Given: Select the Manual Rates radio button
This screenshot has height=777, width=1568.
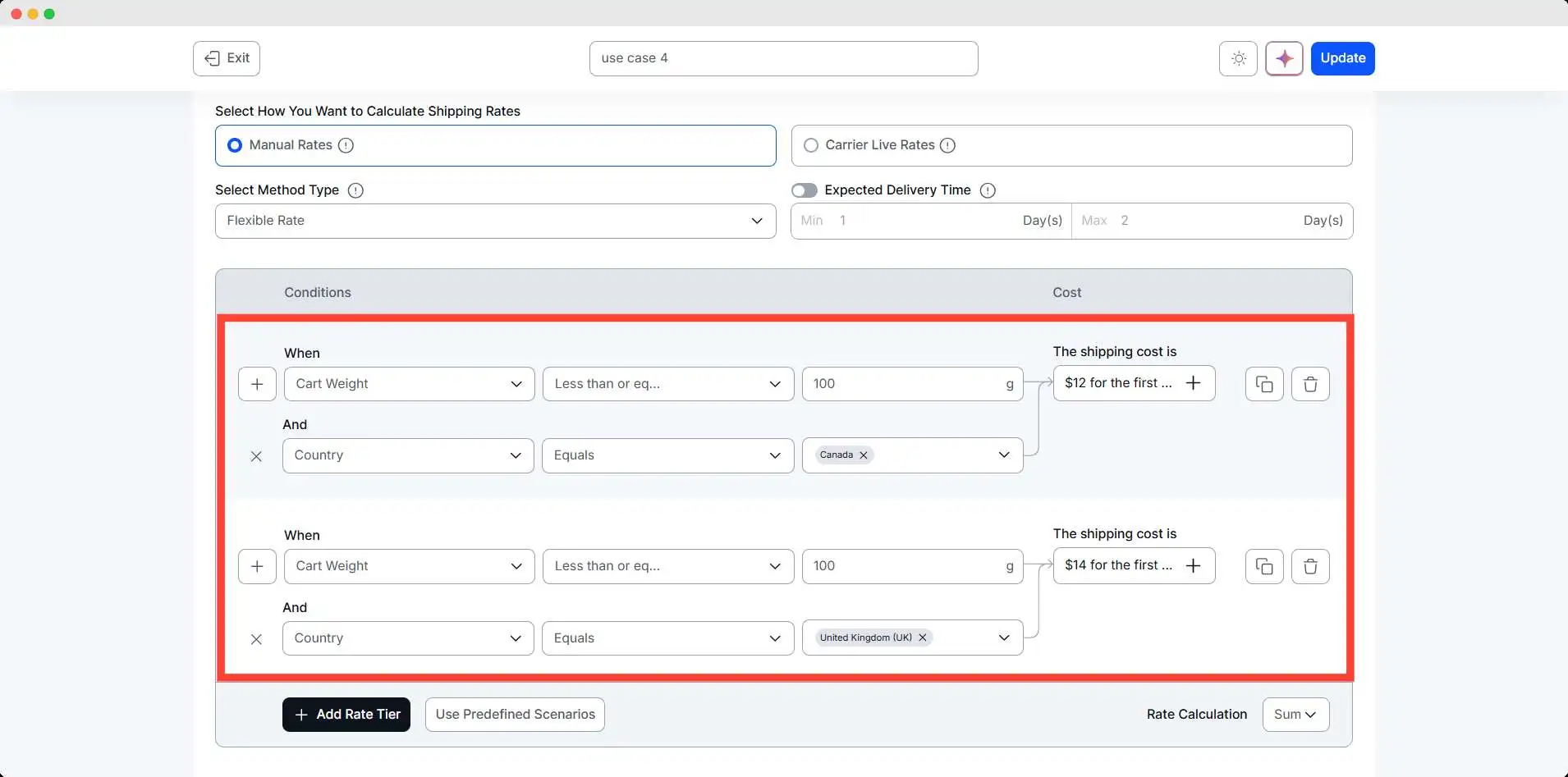Looking at the screenshot, I should point(235,145).
